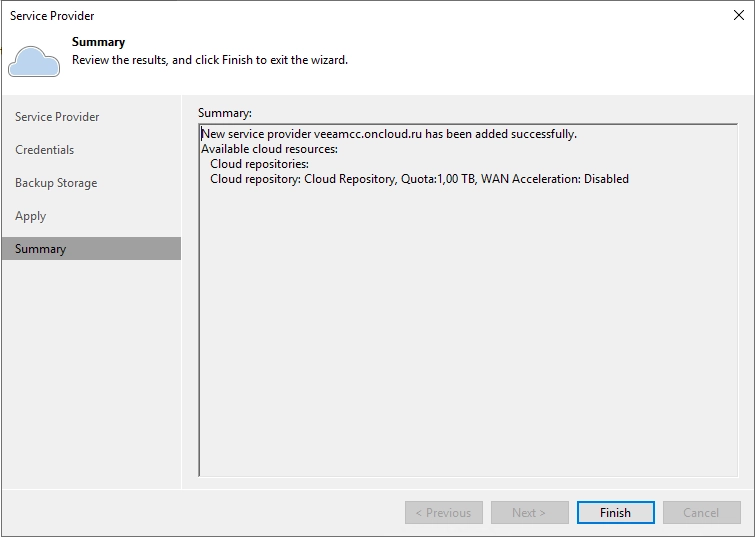Click the 'Summary:' label above the text box

(224, 113)
